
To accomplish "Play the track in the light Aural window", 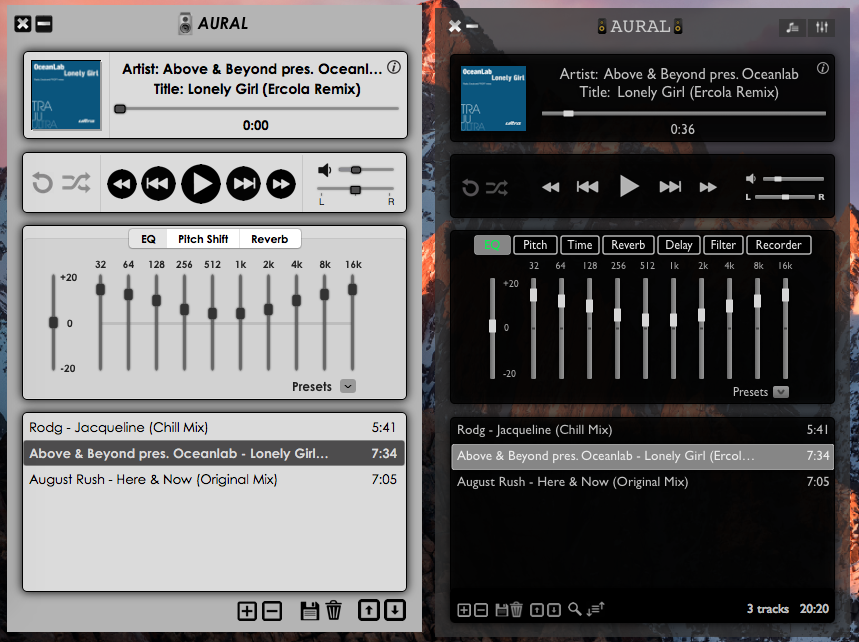I will point(201,184).
